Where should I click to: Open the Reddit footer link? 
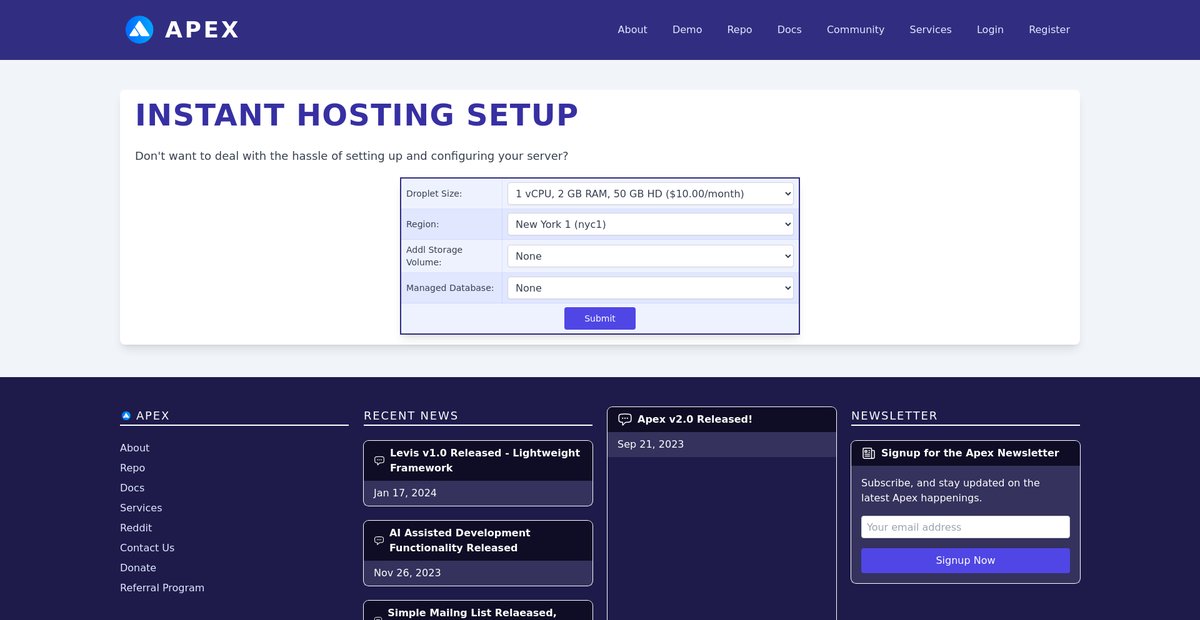pos(136,528)
